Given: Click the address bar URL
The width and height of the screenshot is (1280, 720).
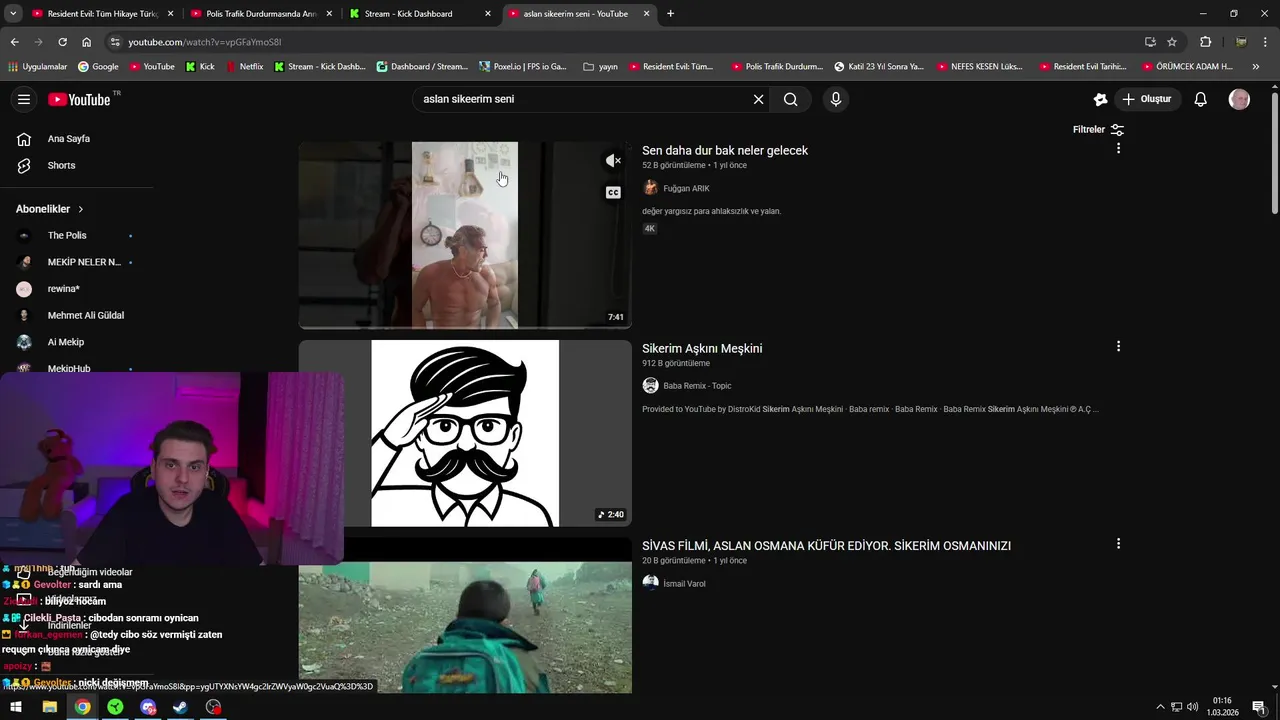Looking at the screenshot, I should point(205,42).
